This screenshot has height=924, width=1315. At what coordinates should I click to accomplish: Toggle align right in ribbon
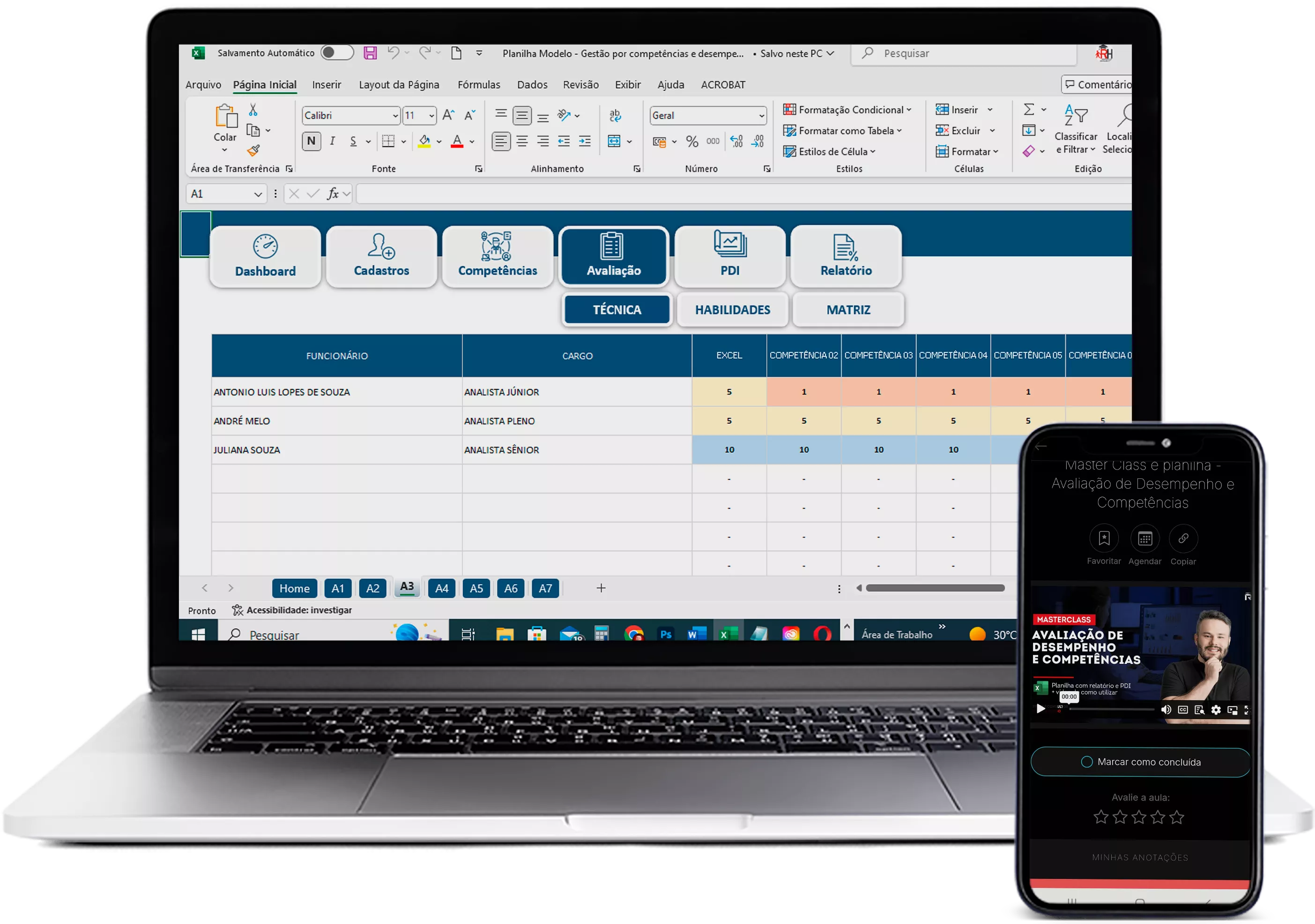point(543,141)
